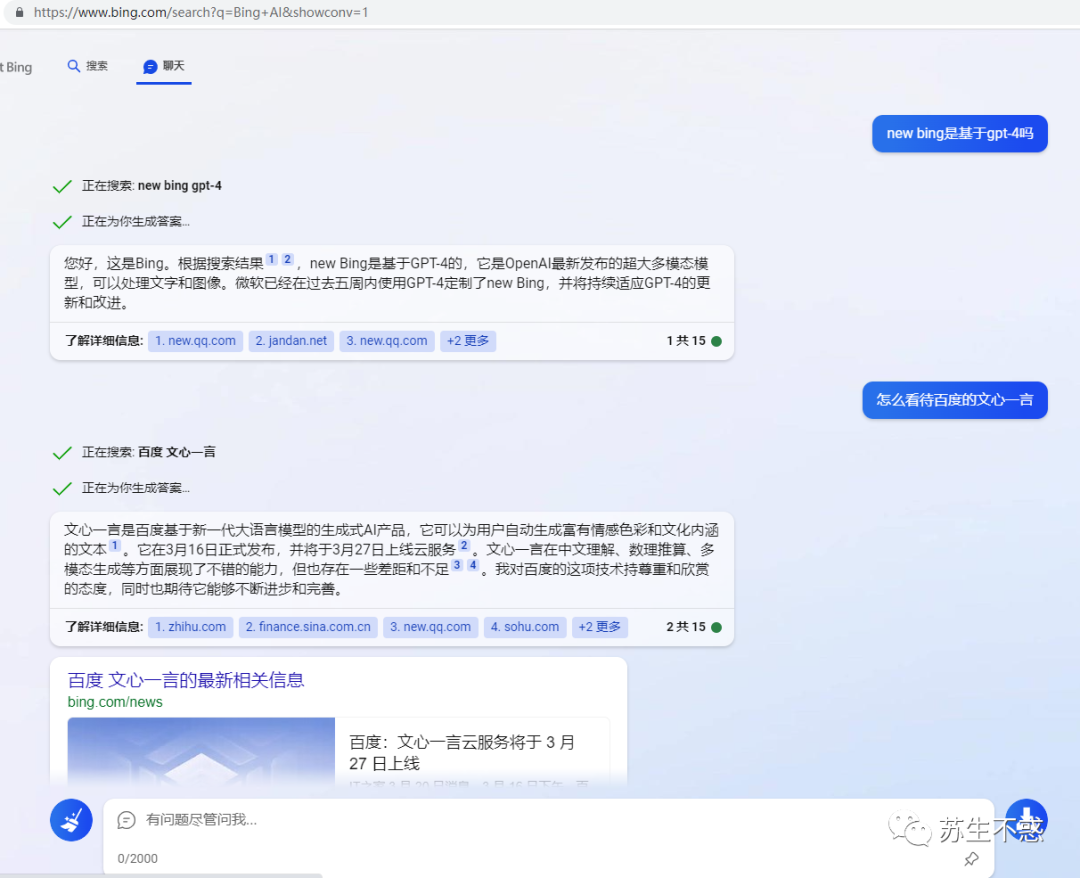
Task: Click user message new bing是基于gpt-4吗
Action: click(x=959, y=134)
